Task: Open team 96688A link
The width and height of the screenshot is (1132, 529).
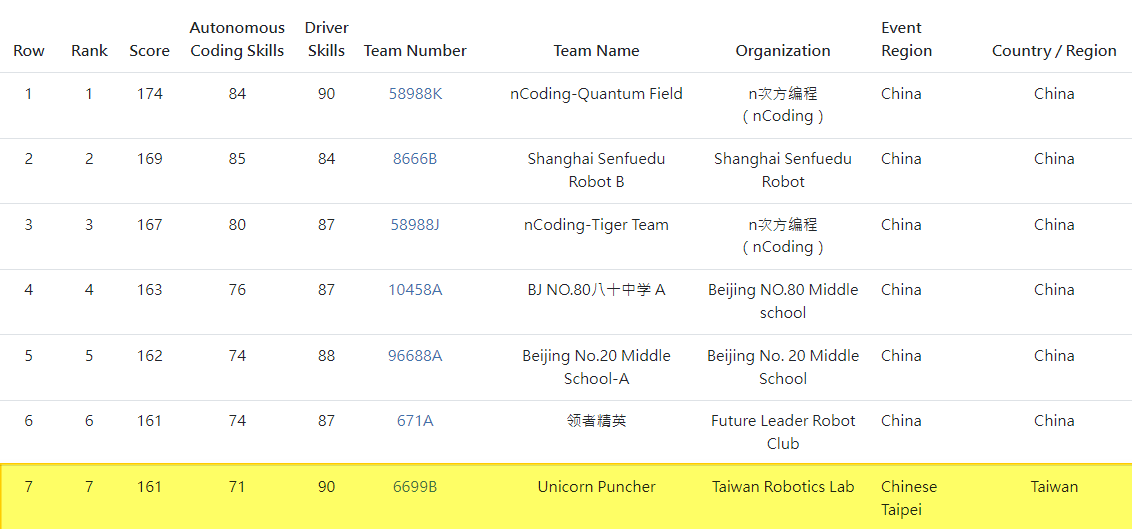Action: pos(415,356)
